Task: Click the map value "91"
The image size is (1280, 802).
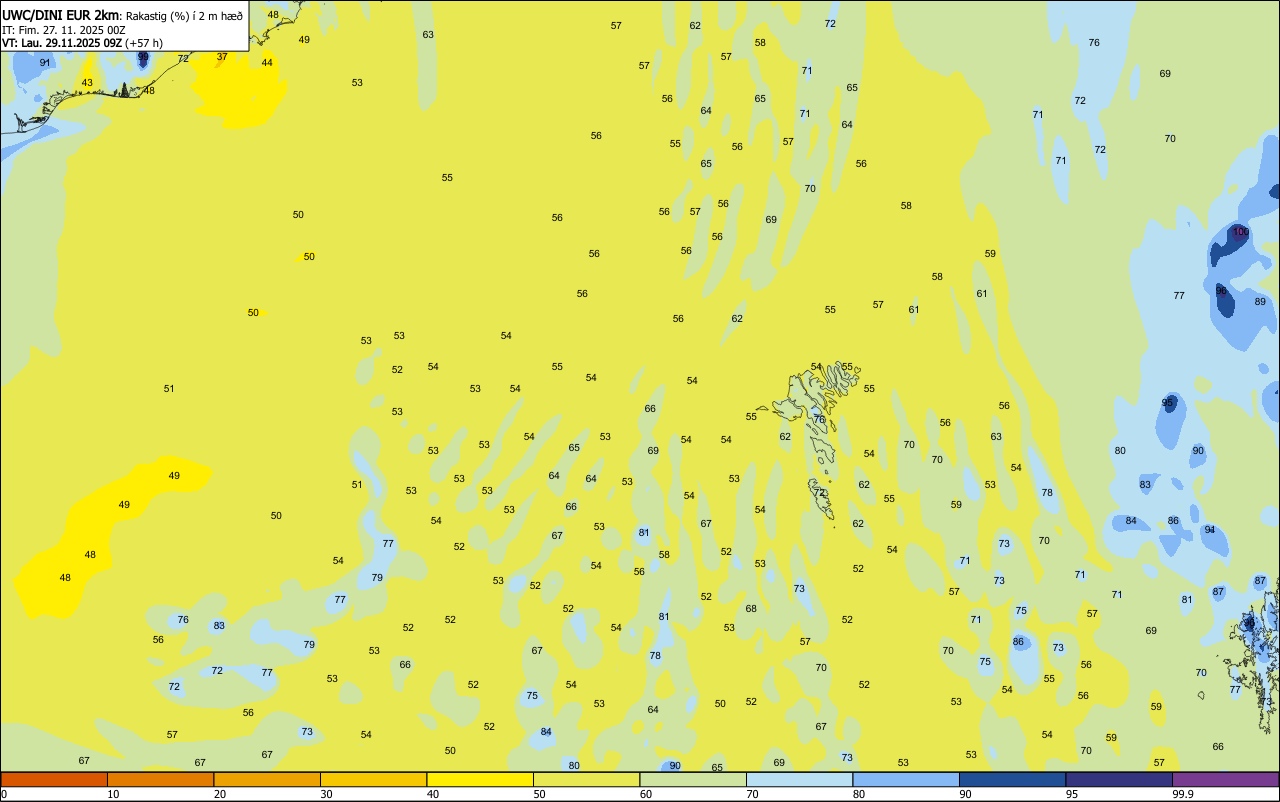Action: coord(45,63)
